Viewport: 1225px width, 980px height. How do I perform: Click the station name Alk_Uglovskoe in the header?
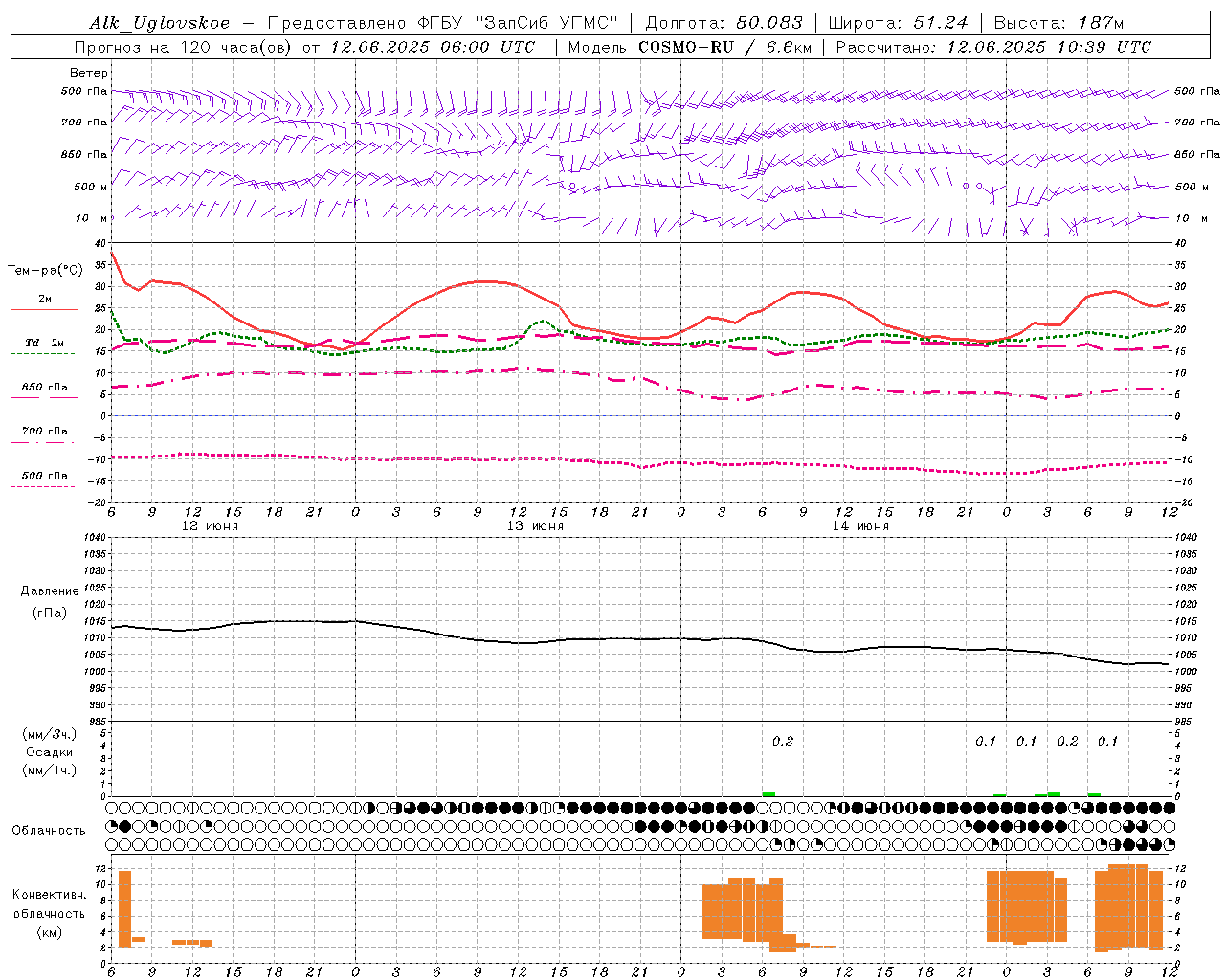click(x=160, y=23)
